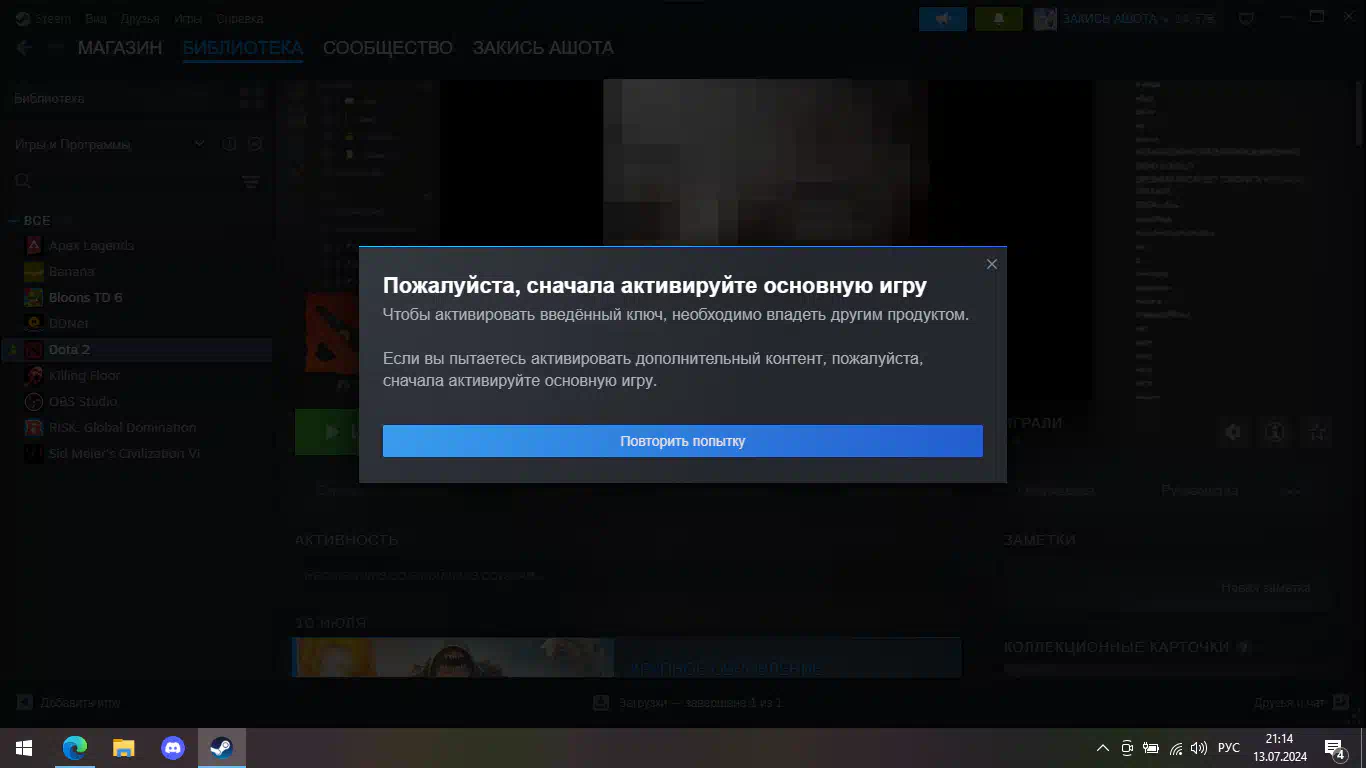
Task: Click the green play button
Action: (327, 432)
